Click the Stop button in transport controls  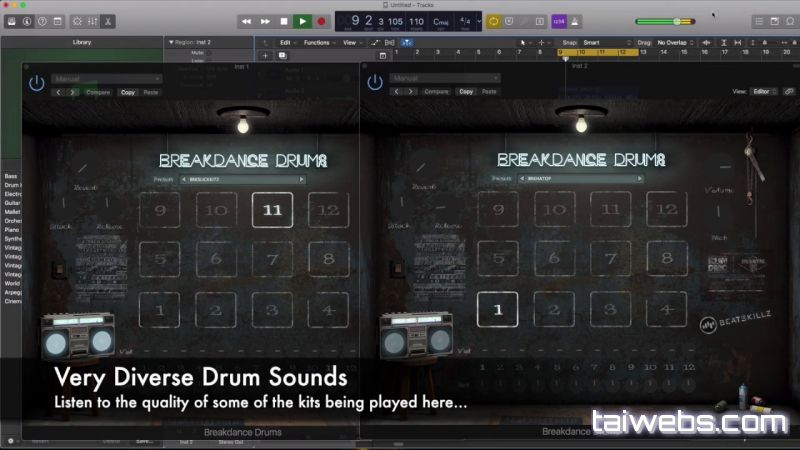point(284,21)
